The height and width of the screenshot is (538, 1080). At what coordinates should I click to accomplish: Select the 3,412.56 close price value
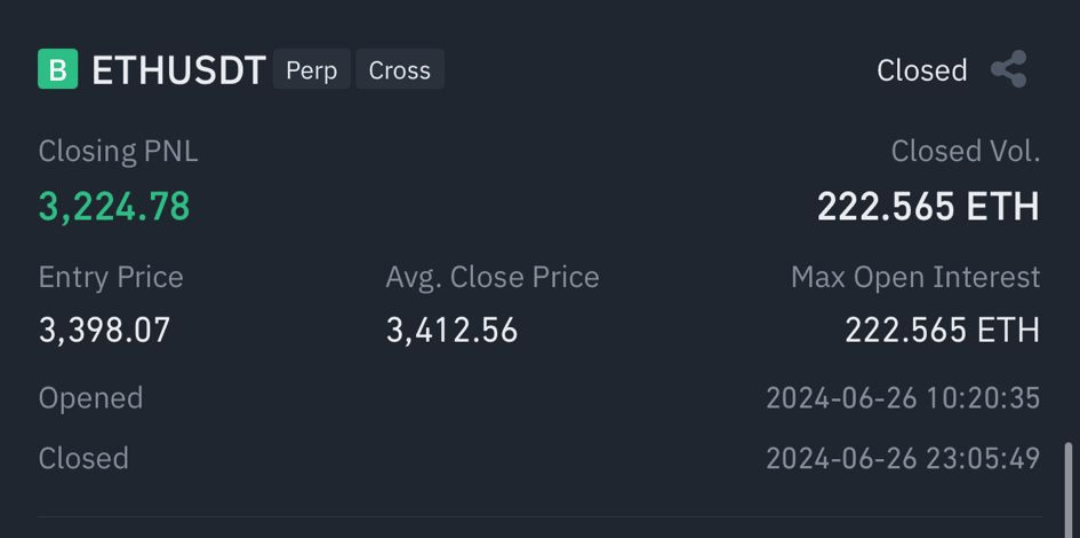(x=451, y=330)
